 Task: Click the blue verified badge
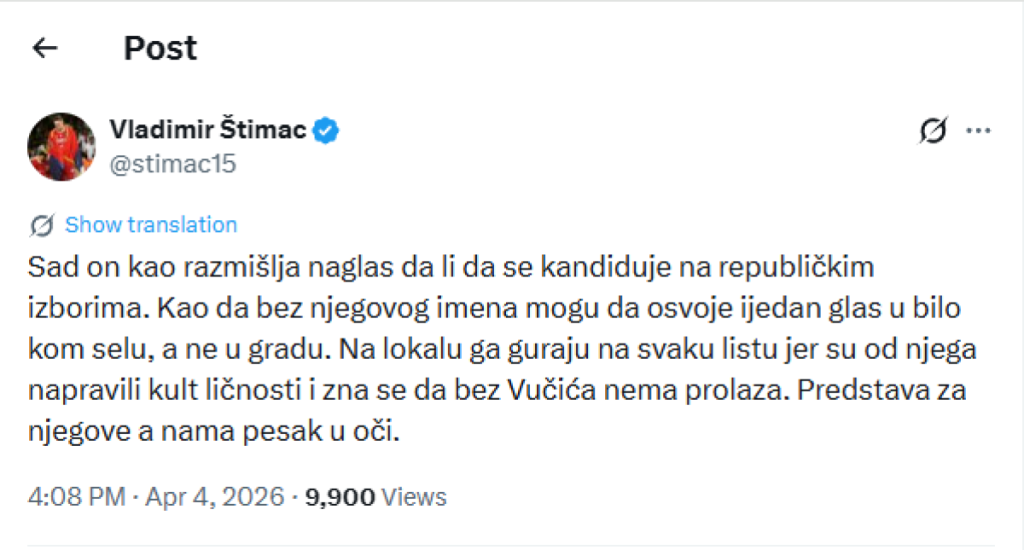(x=327, y=129)
